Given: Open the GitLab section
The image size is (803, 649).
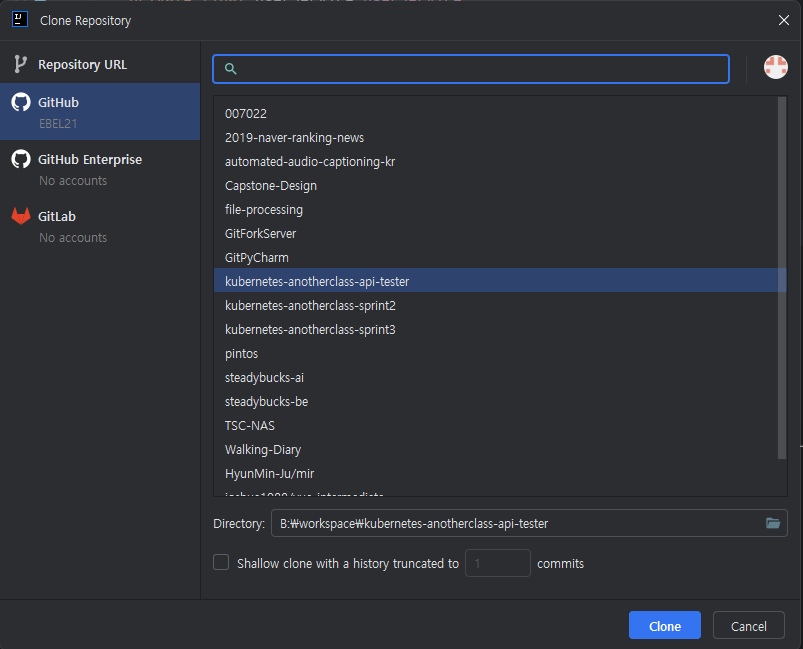Looking at the screenshot, I should click(x=100, y=226).
